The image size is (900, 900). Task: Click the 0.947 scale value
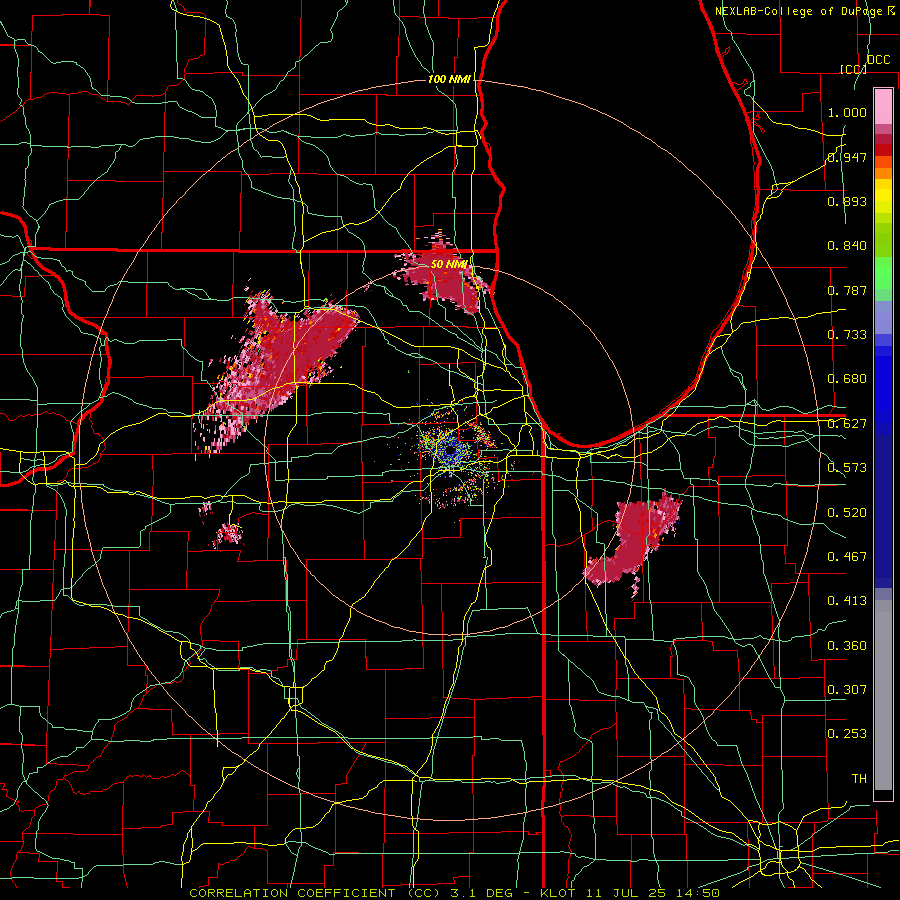[x=847, y=157]
